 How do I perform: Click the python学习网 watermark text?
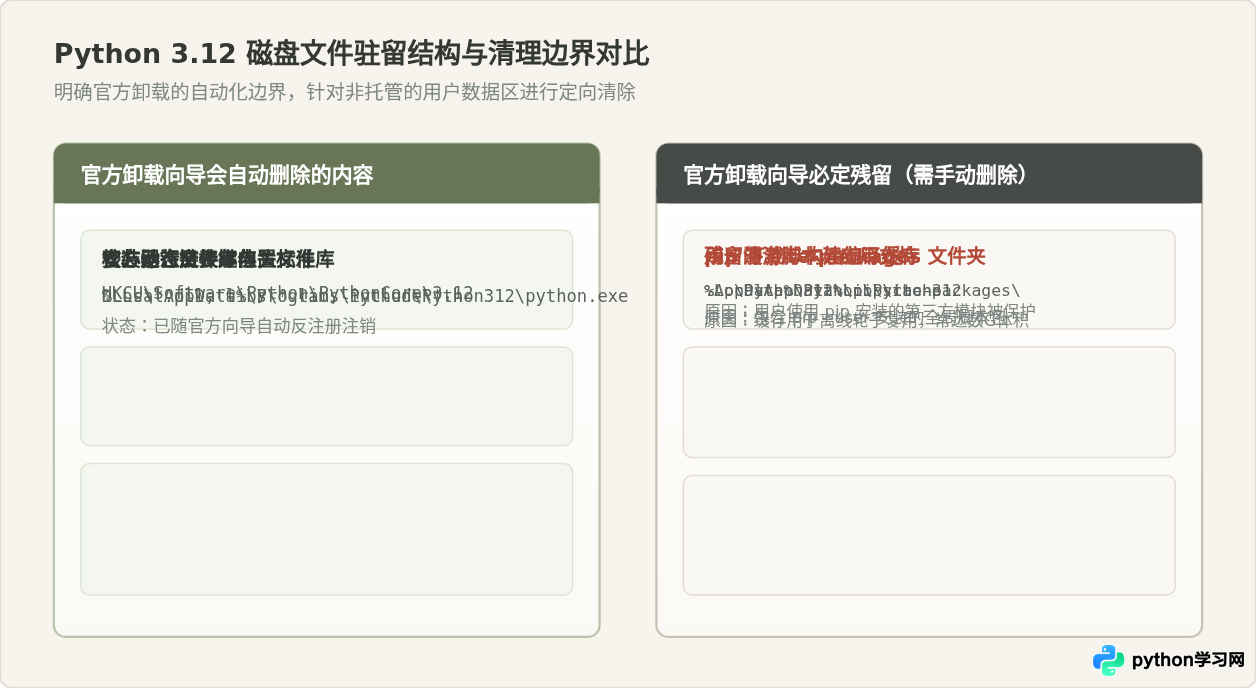pos(1188,660)
